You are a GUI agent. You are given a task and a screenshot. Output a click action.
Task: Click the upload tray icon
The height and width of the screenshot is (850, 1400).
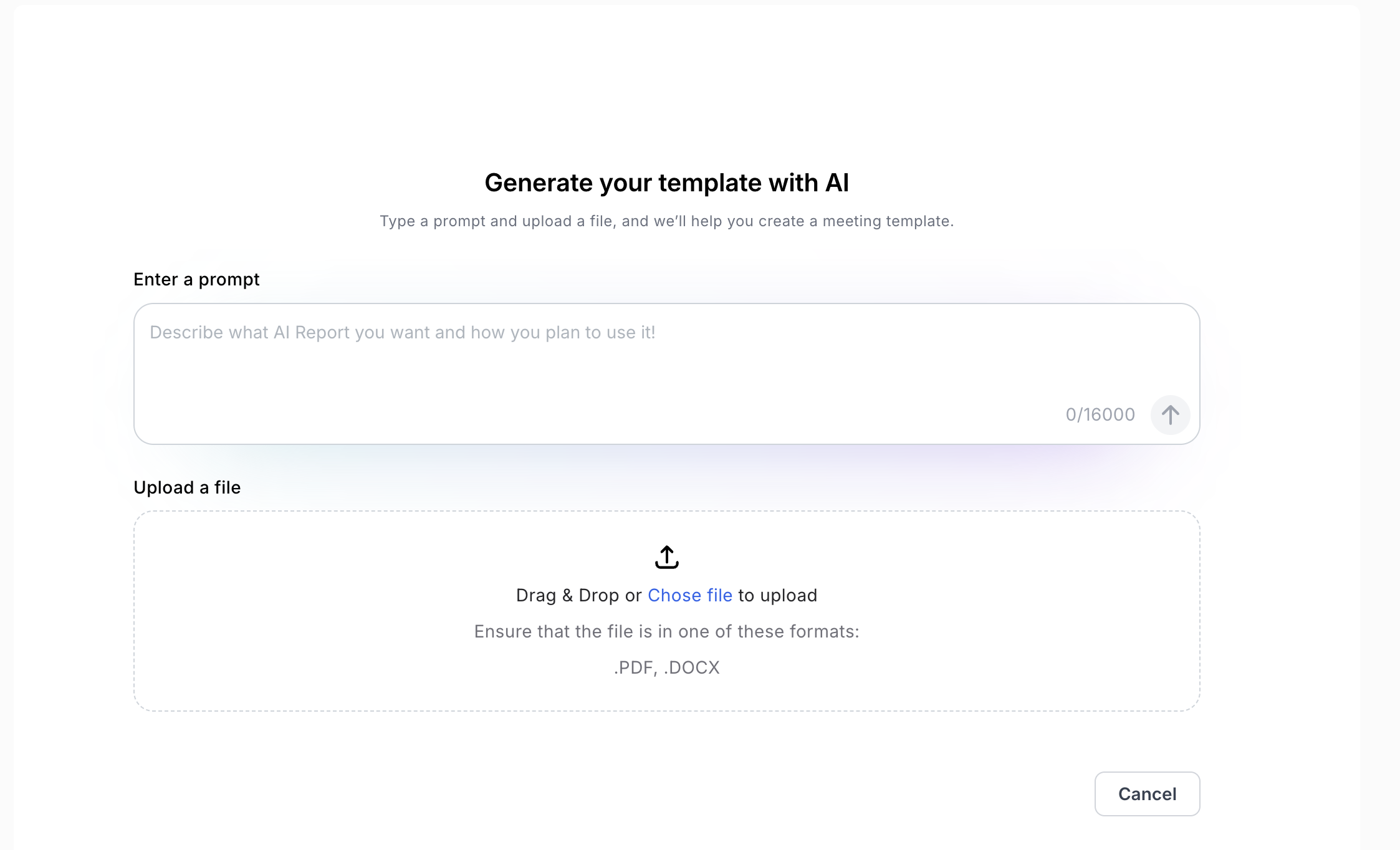pos(666,557)
